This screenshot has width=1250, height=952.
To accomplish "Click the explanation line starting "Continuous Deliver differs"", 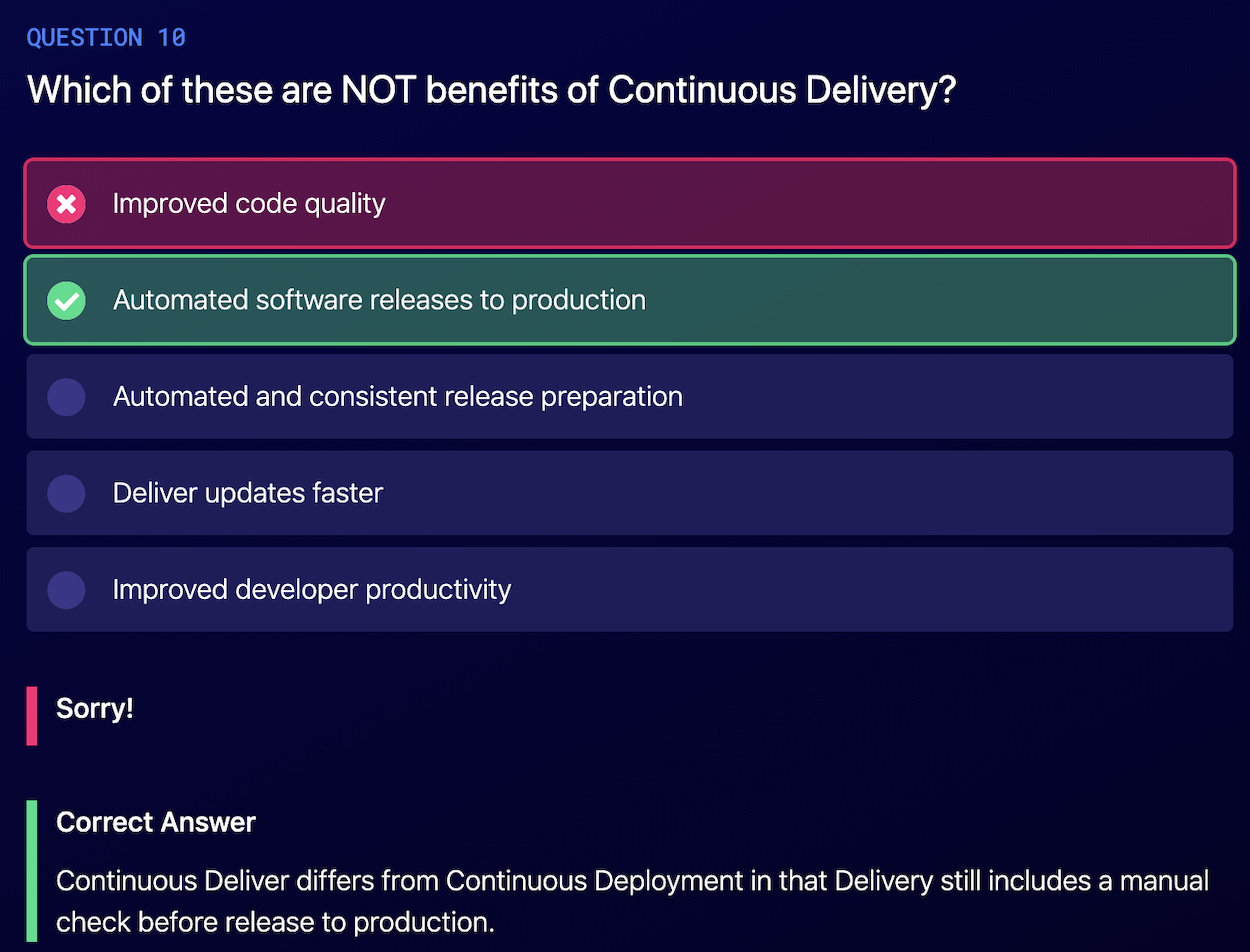I will (x=632, y=881).
